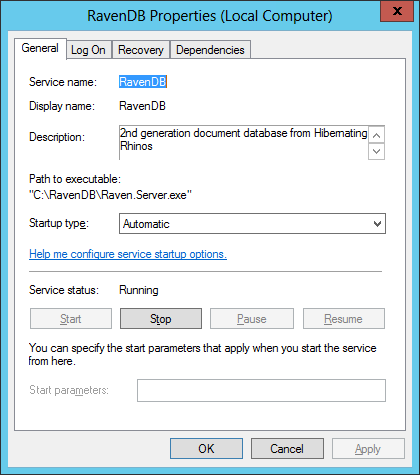The width and height of the screenshot is (420, 475).
Task: Click the highlighted RavenDB service name
Action: tap(143, 82)
